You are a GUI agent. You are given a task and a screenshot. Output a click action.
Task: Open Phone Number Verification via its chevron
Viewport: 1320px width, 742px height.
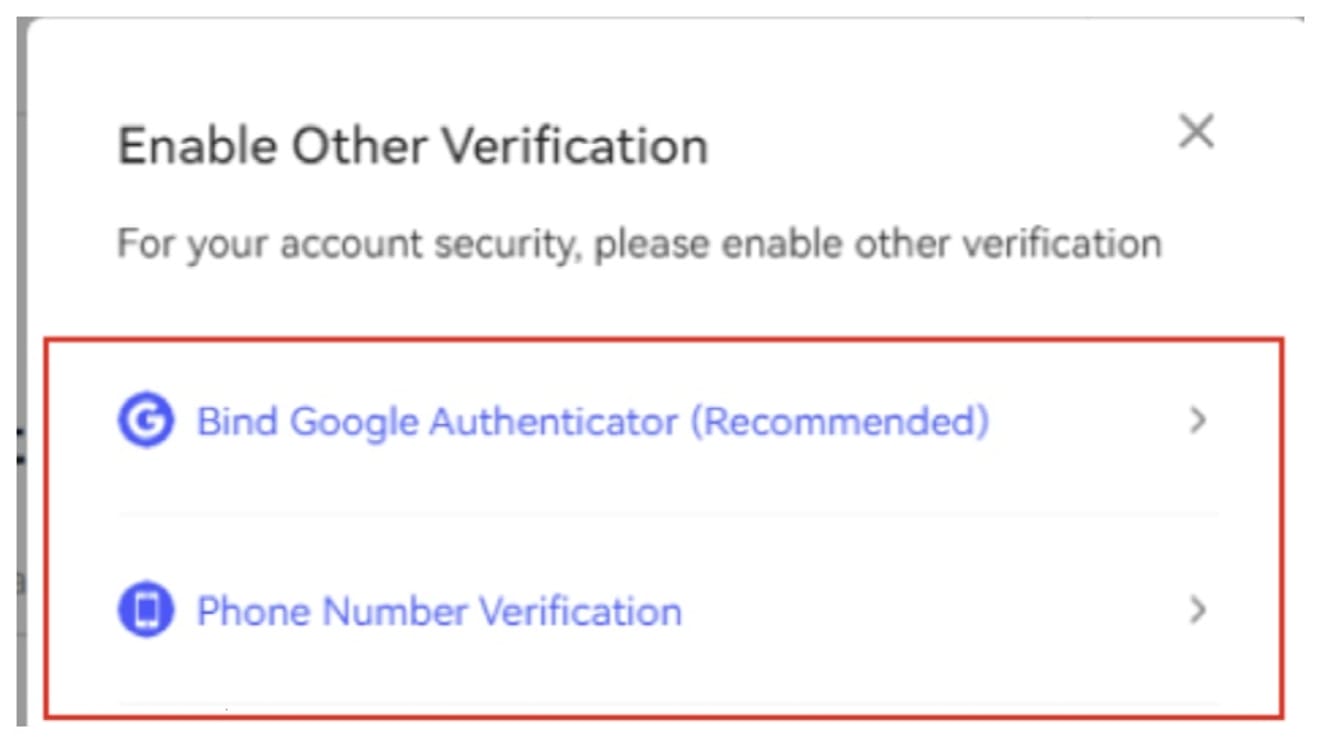pos(1197,609)
